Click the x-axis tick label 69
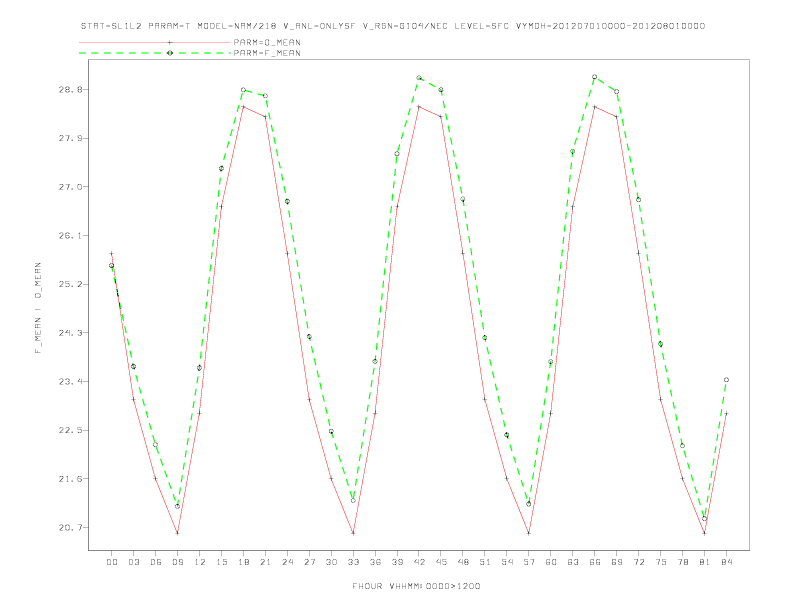This screenshot has width=792, height=612. [617, 562]
